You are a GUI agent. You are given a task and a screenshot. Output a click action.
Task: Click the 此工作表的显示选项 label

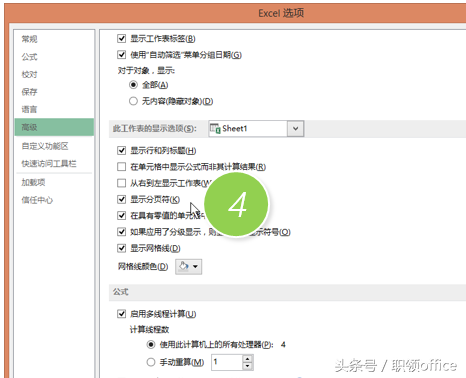pyautogui.click(x=154, y=128)
